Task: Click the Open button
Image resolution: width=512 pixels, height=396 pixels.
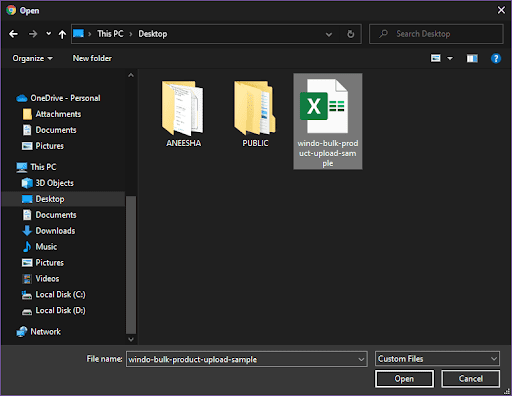Action: [404, 379]
